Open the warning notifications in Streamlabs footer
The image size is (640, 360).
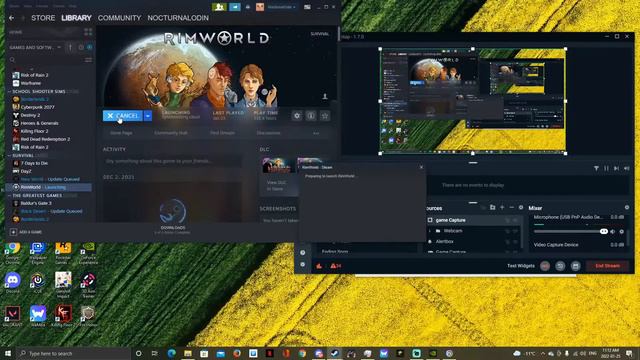pyautogui.click(x=336, y=266)
